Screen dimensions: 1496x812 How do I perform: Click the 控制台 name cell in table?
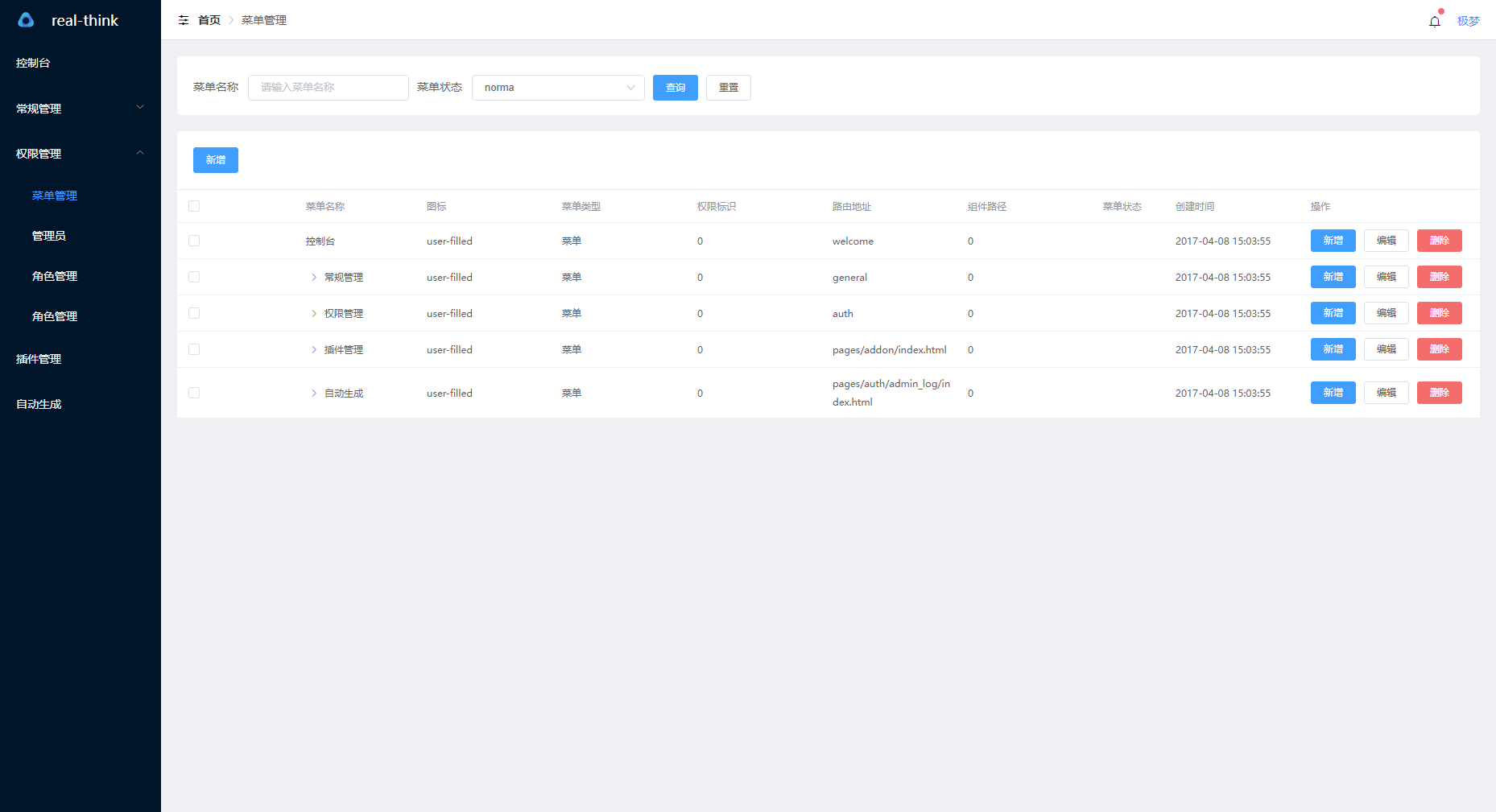click(320, 241)
